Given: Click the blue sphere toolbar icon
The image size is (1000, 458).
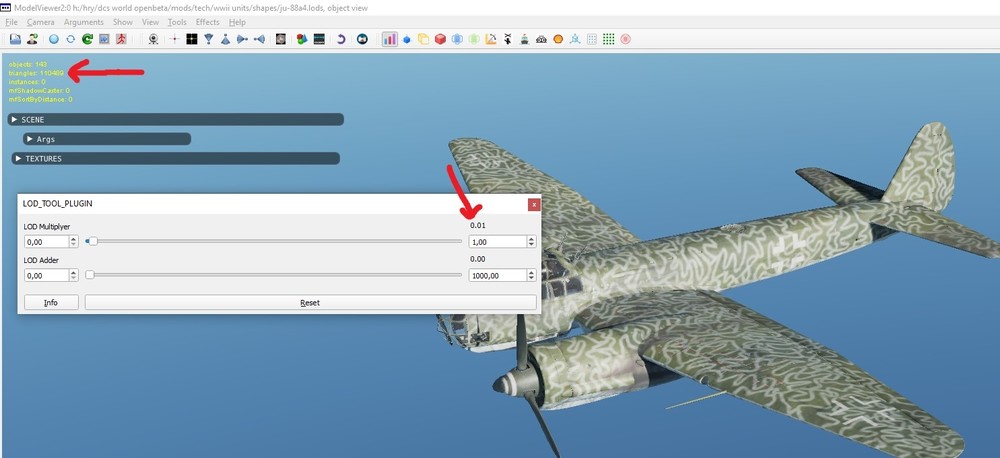Looking at the screenshot, I should (x=54, y=39).
